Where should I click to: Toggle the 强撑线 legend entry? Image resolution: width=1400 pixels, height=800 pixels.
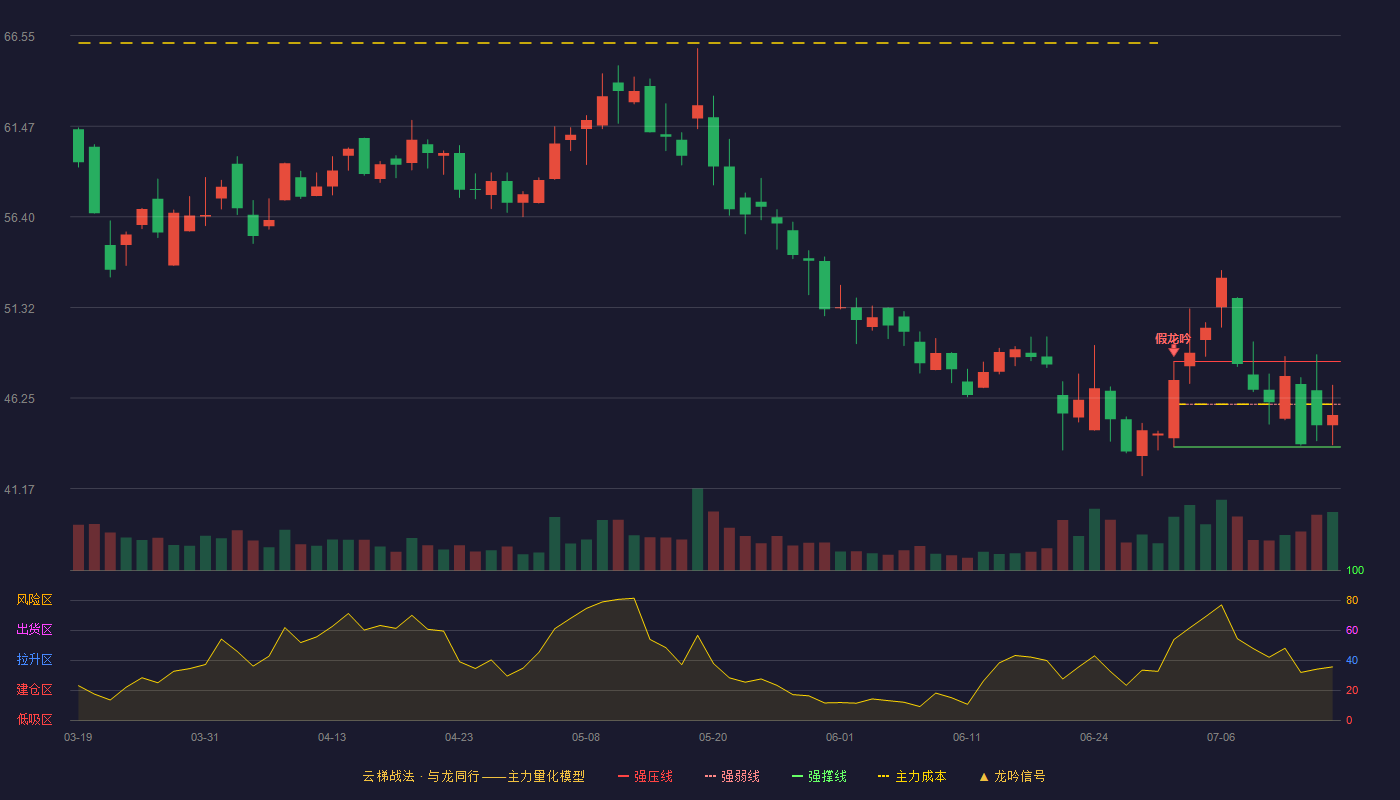coord(819,776)
